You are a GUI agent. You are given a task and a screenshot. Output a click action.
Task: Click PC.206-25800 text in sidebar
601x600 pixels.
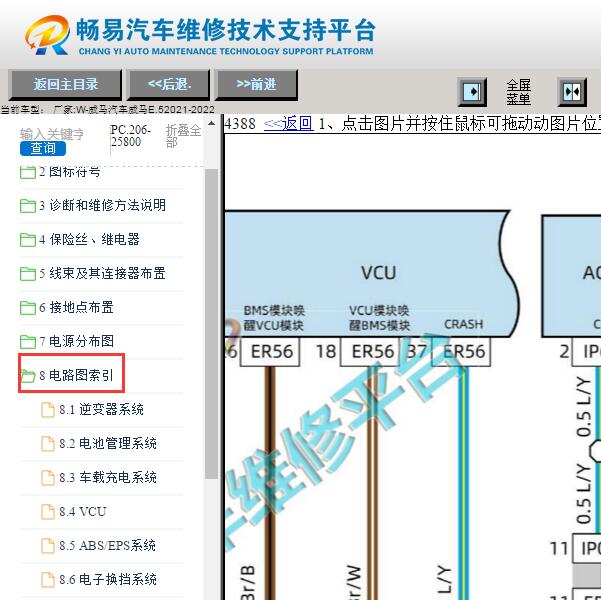click(x=130, y=136)
